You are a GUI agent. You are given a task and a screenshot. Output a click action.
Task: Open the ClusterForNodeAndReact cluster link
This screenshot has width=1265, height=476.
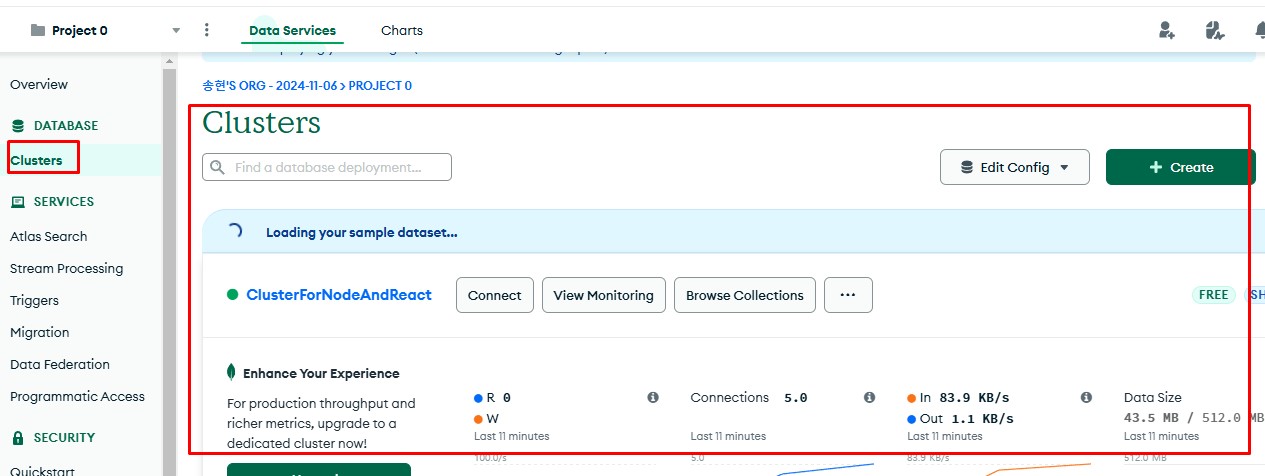coord(339,295)
